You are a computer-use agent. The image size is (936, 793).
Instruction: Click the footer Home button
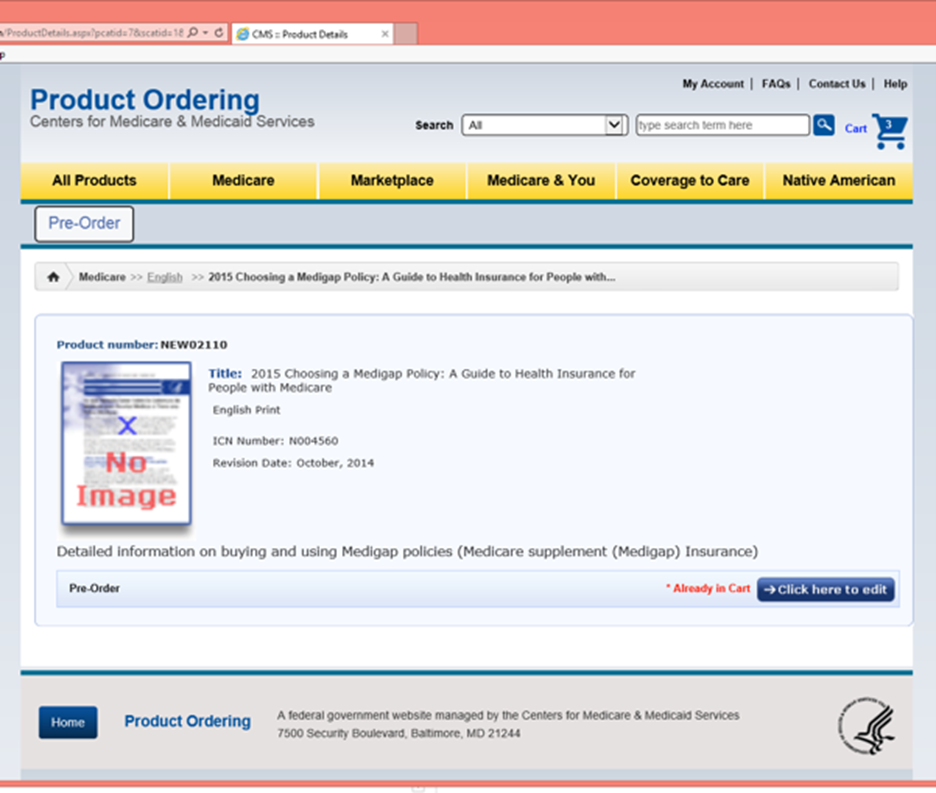point(68,723)
